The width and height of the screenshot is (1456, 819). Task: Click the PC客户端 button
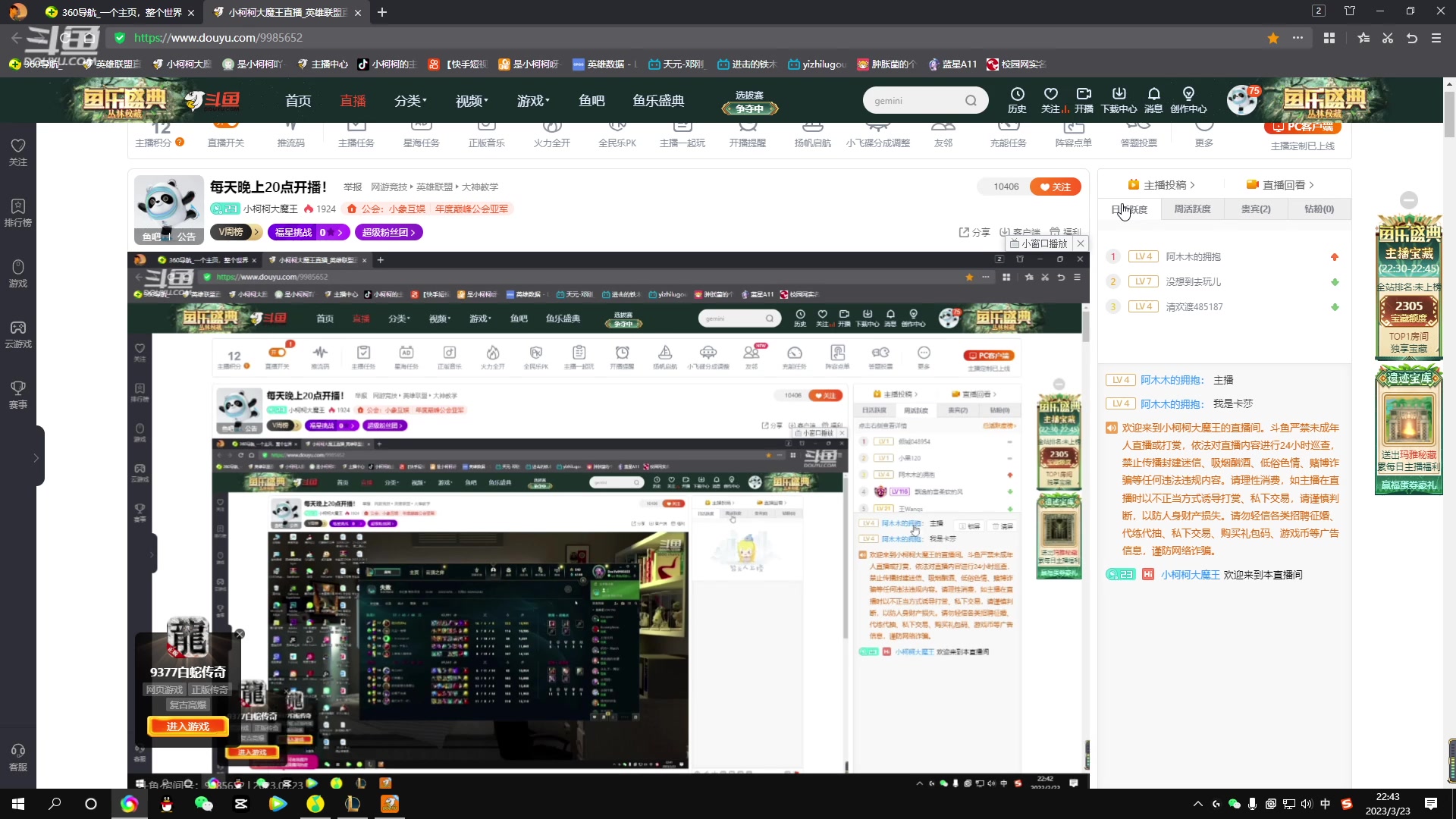pyautogui.click(x=1303, y=127)
